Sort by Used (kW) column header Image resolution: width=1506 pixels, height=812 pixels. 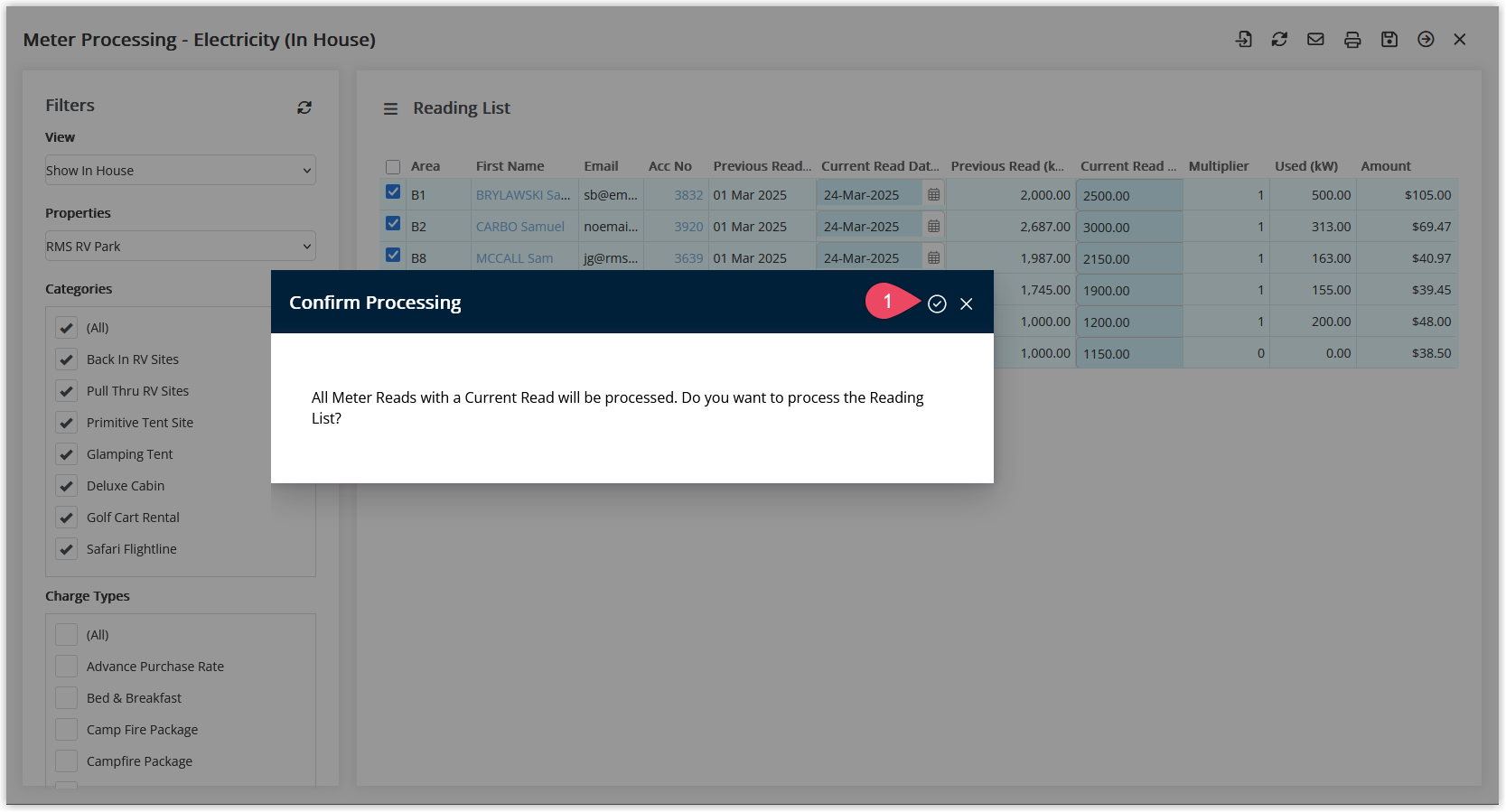tap(1306, 166)
